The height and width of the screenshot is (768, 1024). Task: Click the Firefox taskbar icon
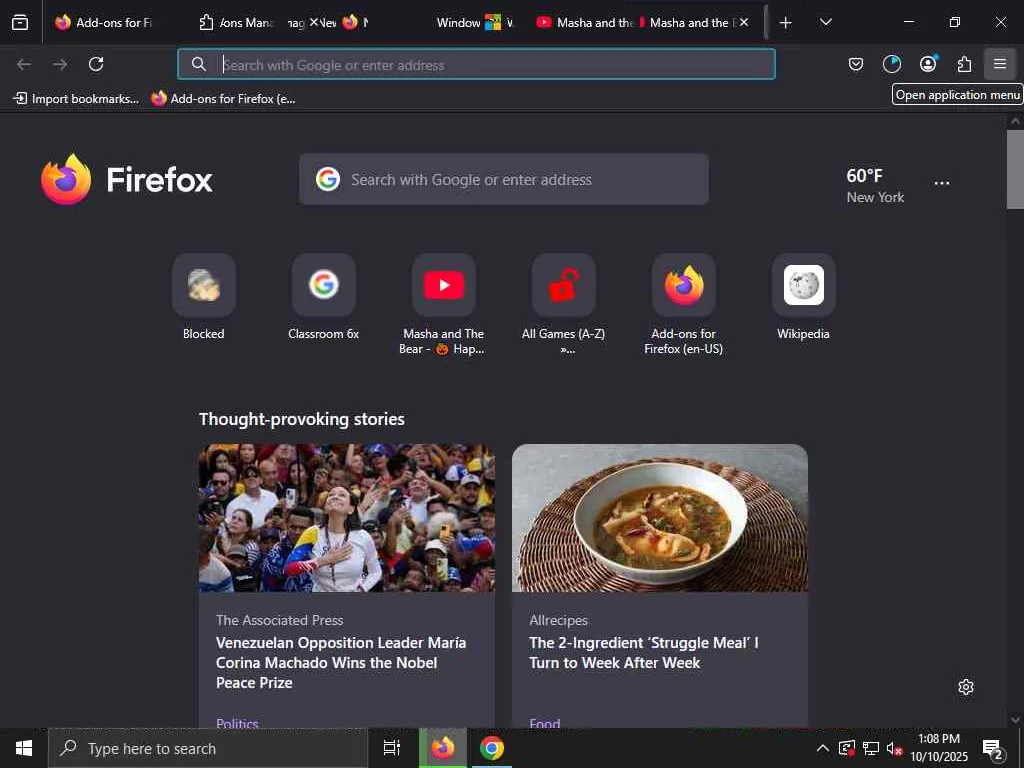click(443, 748)
